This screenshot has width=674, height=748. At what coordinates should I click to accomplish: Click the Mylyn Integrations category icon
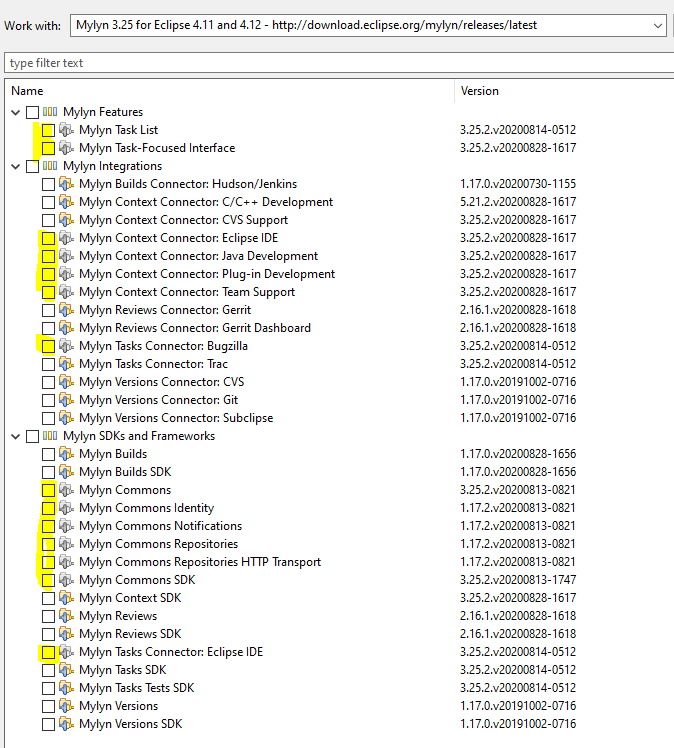click(x=50, y=166)
